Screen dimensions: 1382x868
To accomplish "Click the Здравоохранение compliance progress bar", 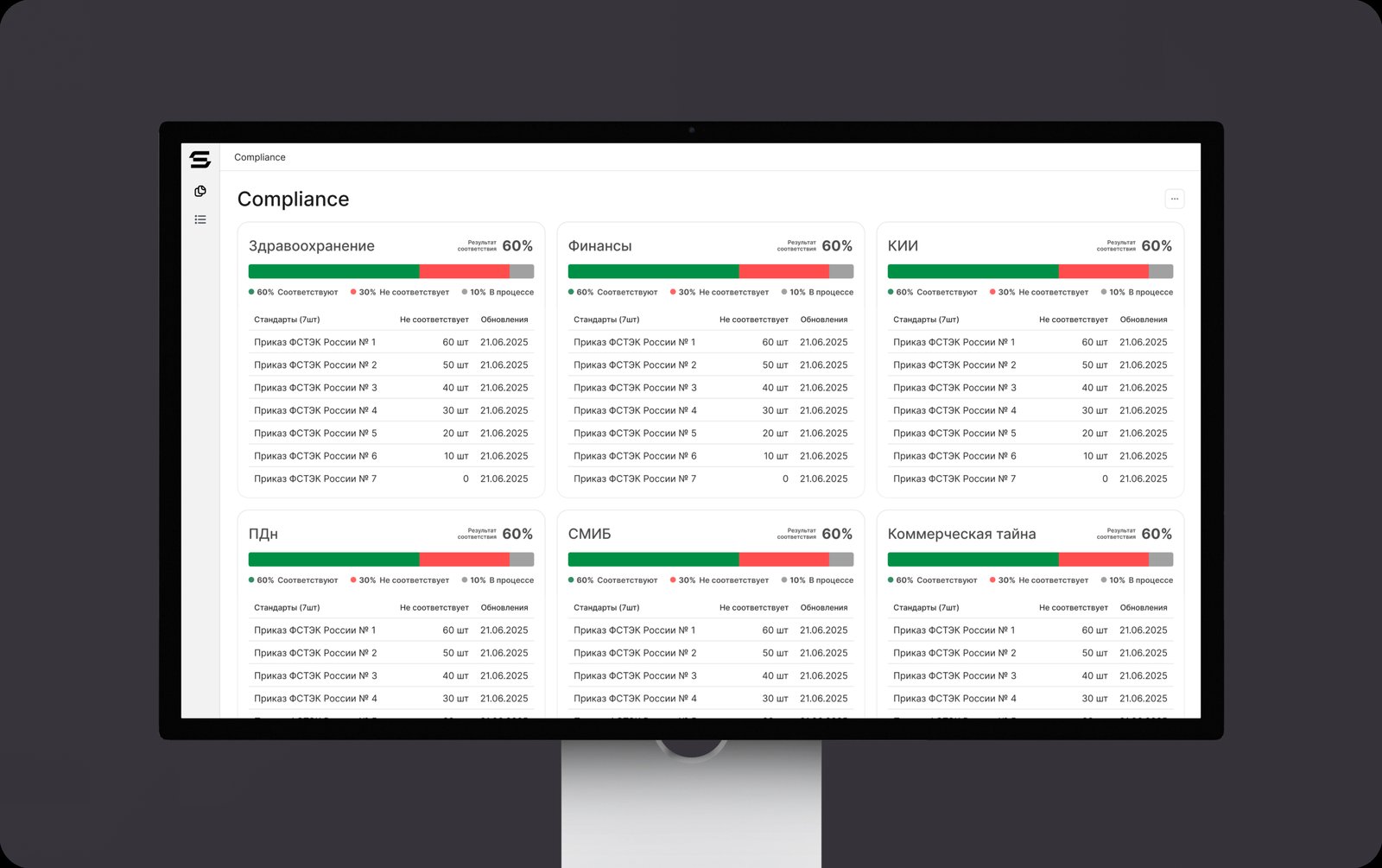I will [x=391, y=271].
